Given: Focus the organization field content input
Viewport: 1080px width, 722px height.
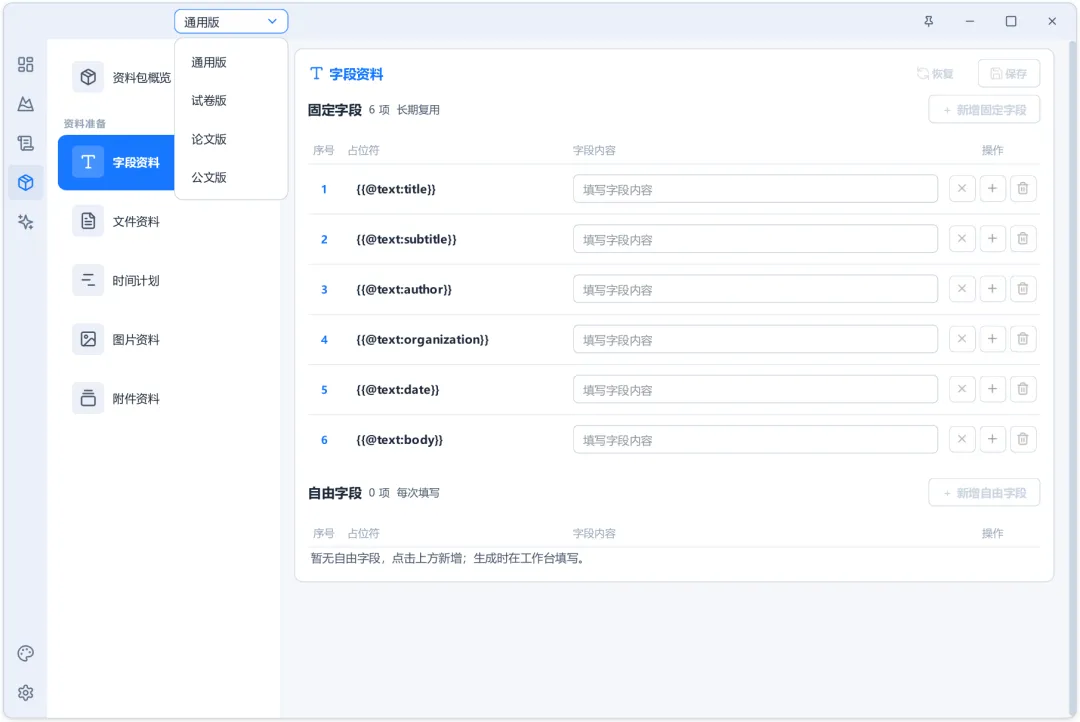Looking at the screenshot, I should pos(755,339).
